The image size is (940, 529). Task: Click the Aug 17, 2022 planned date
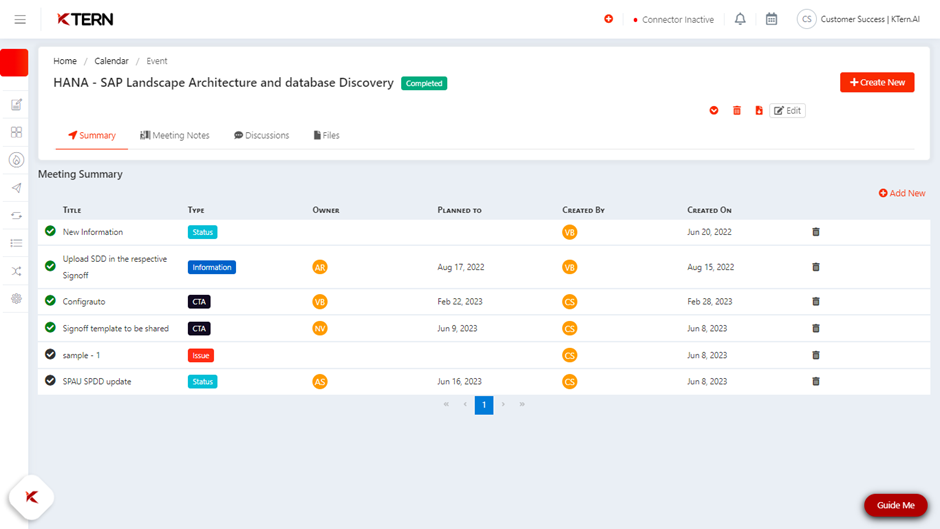460,267
